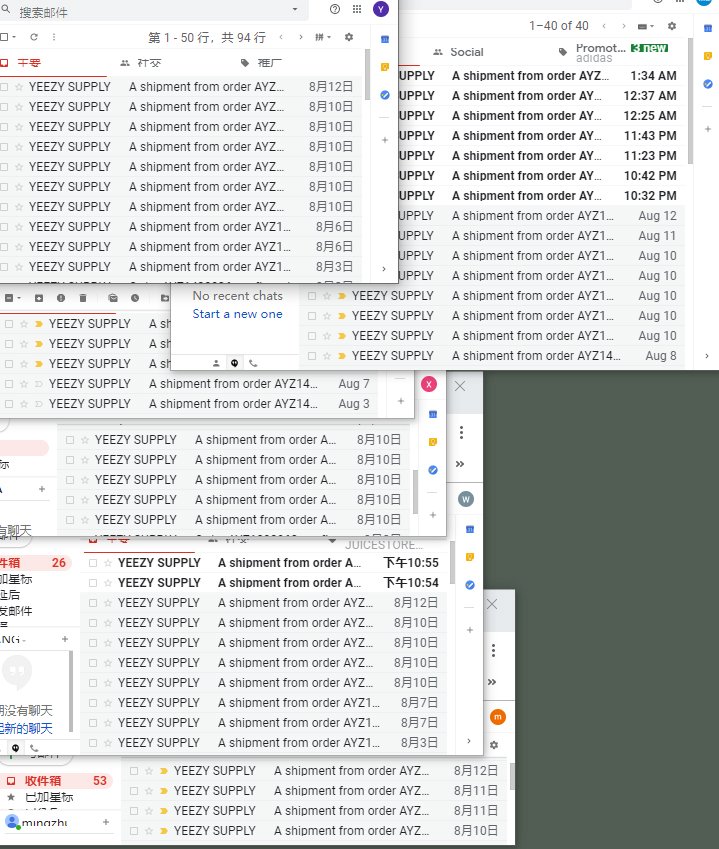Open Calendar side icon in Y-avatar window
Image resolution: width=719 pixels, height=849 pixels.
tap(385, 40)
